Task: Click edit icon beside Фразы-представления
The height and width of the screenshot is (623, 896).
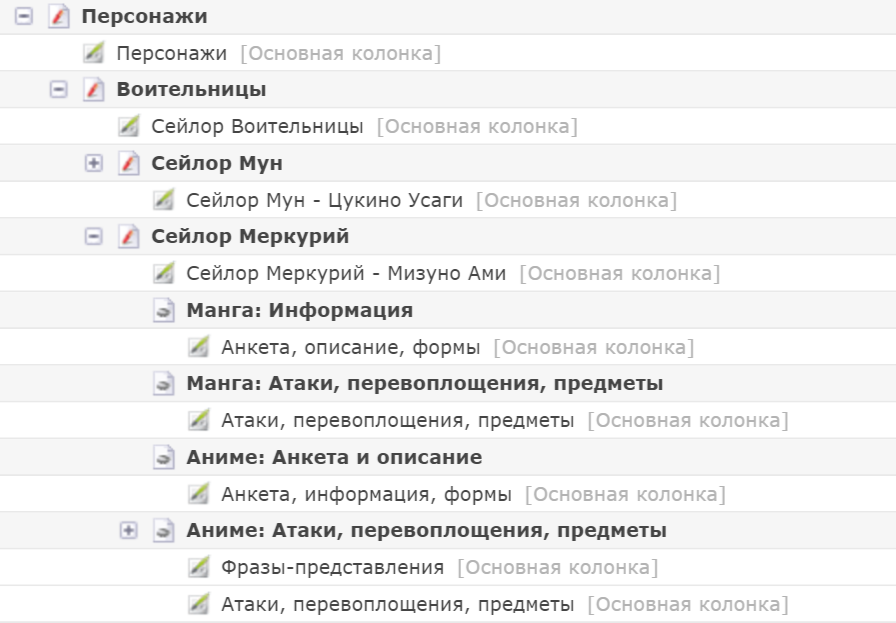Action: [199, 567]
